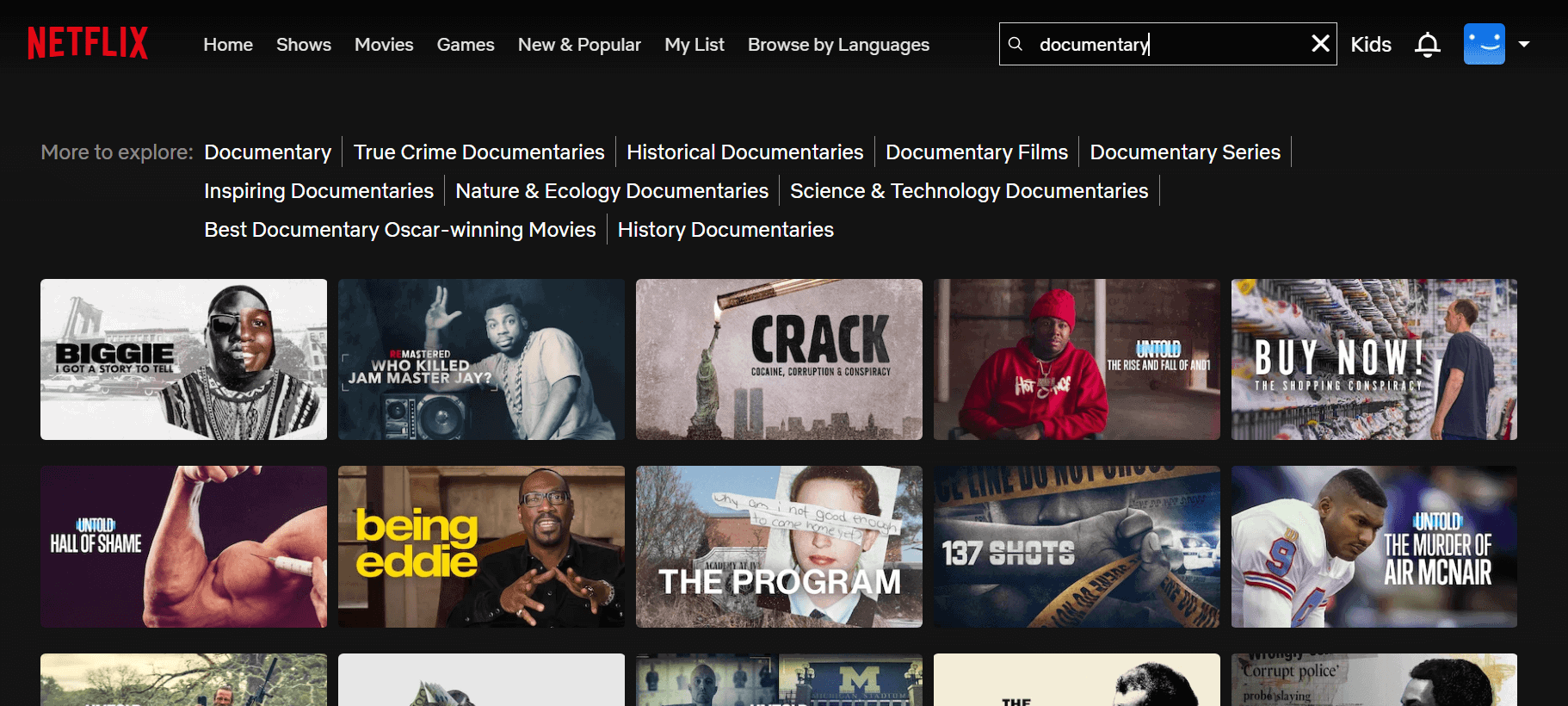Open Browse by Languages
This screenshot has width=1568, height=706.
pos(837,45)
